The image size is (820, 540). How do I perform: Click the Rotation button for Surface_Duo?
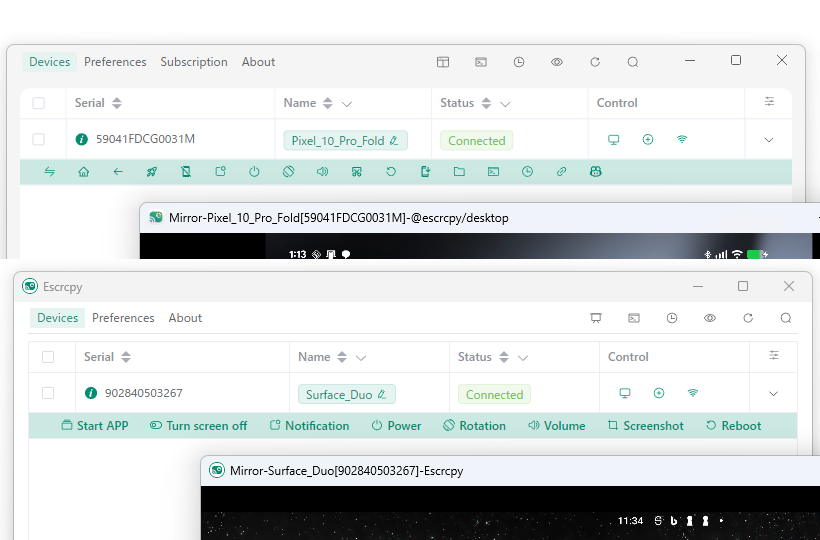pos(474,426)
